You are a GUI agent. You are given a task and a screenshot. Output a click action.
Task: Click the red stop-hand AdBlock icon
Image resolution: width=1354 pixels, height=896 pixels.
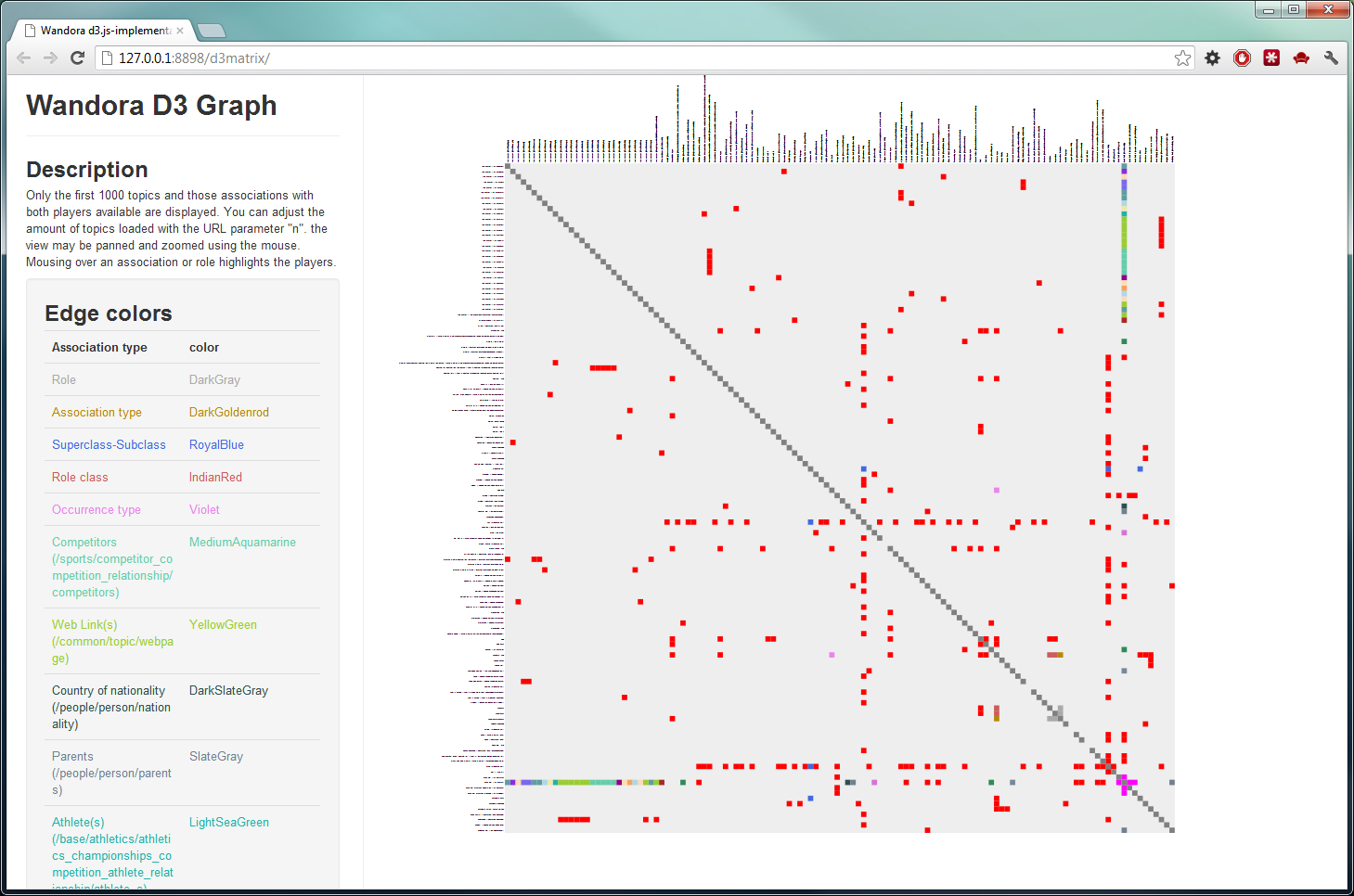point(1242,58)
